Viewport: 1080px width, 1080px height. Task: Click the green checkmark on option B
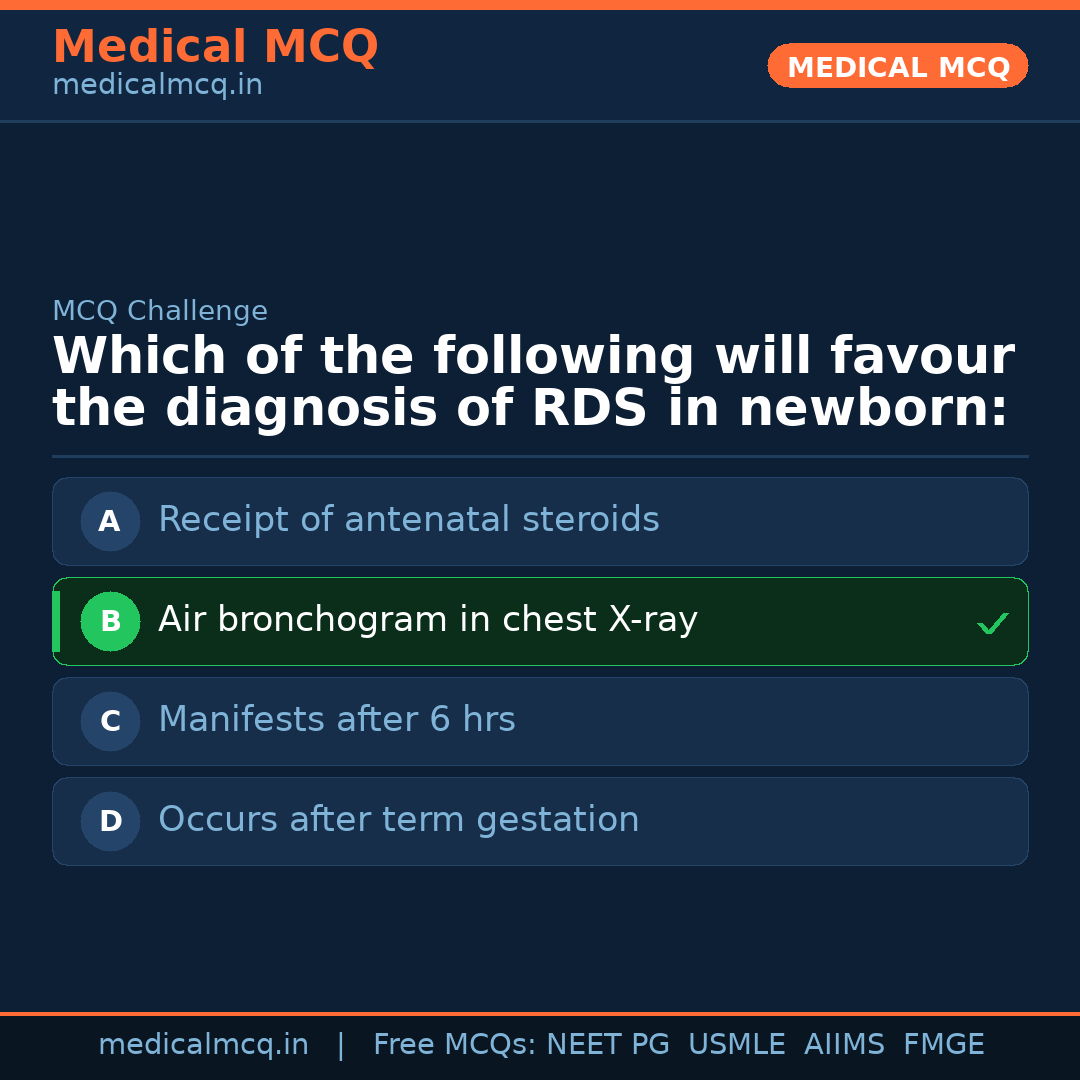pyautogui.click(x=992, y=622)
